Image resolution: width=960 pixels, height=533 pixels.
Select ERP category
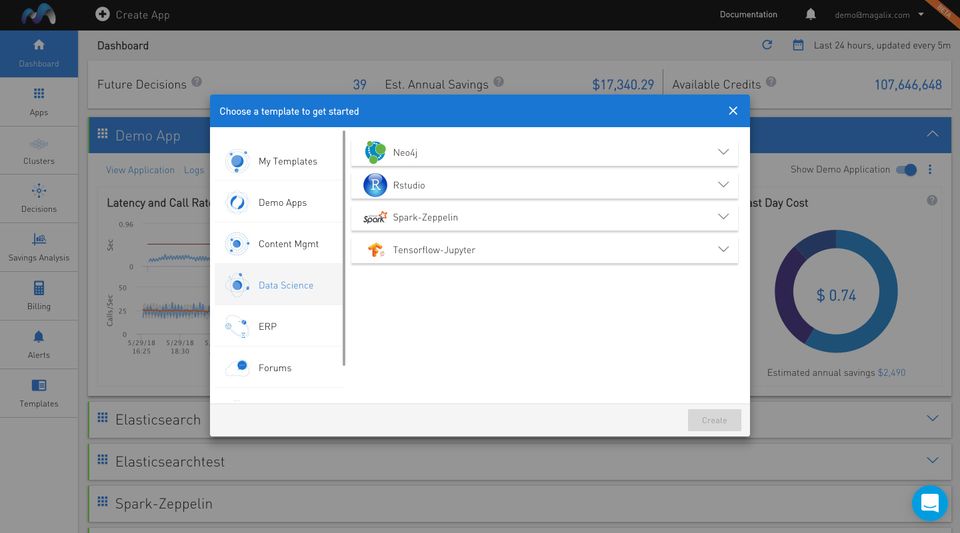(x=279, y=326)
